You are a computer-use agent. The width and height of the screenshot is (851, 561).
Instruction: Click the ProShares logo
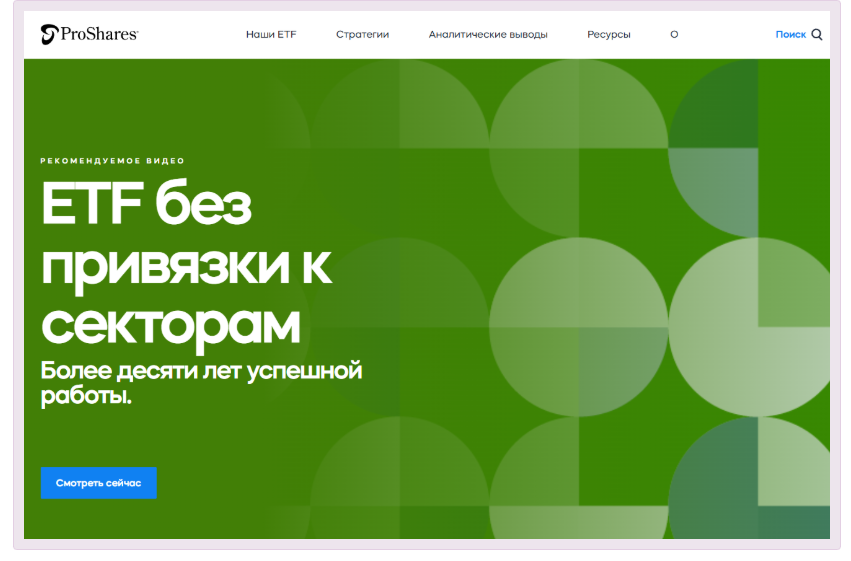pyautogui.click(x=90, y=34)
